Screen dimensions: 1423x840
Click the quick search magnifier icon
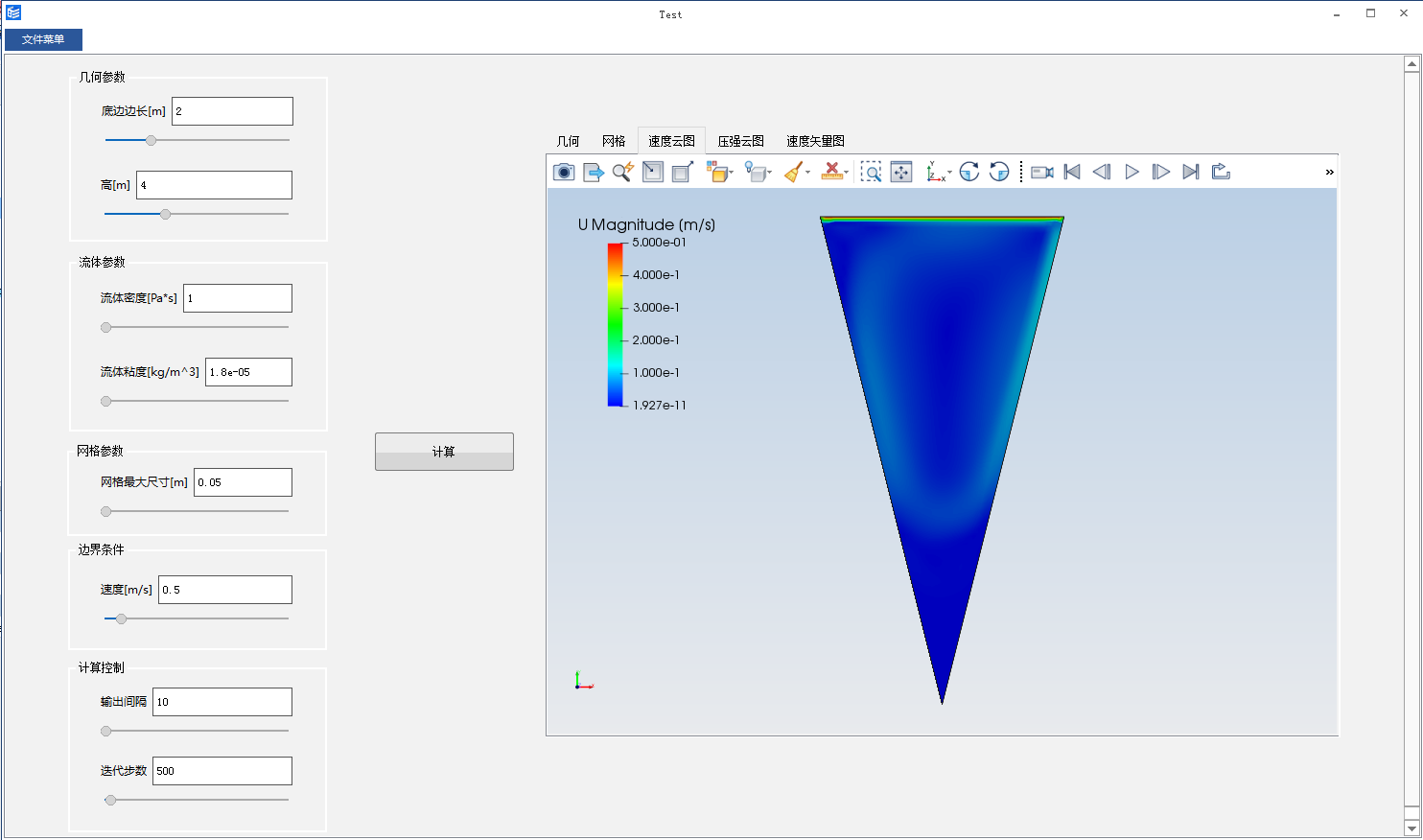click(x=623, y=172)
